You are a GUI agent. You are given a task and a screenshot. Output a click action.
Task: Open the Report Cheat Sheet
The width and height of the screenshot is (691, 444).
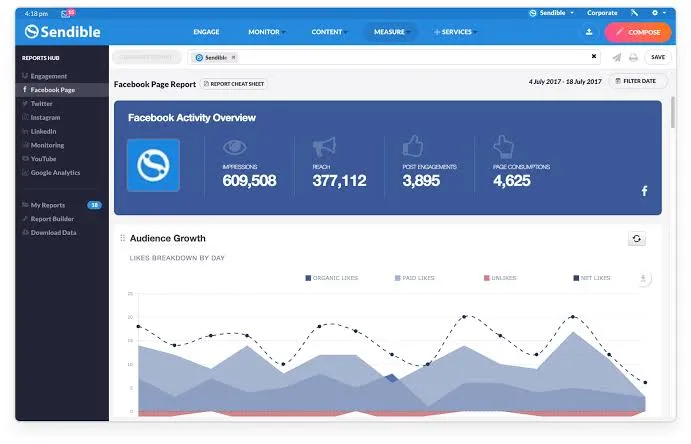233,84
